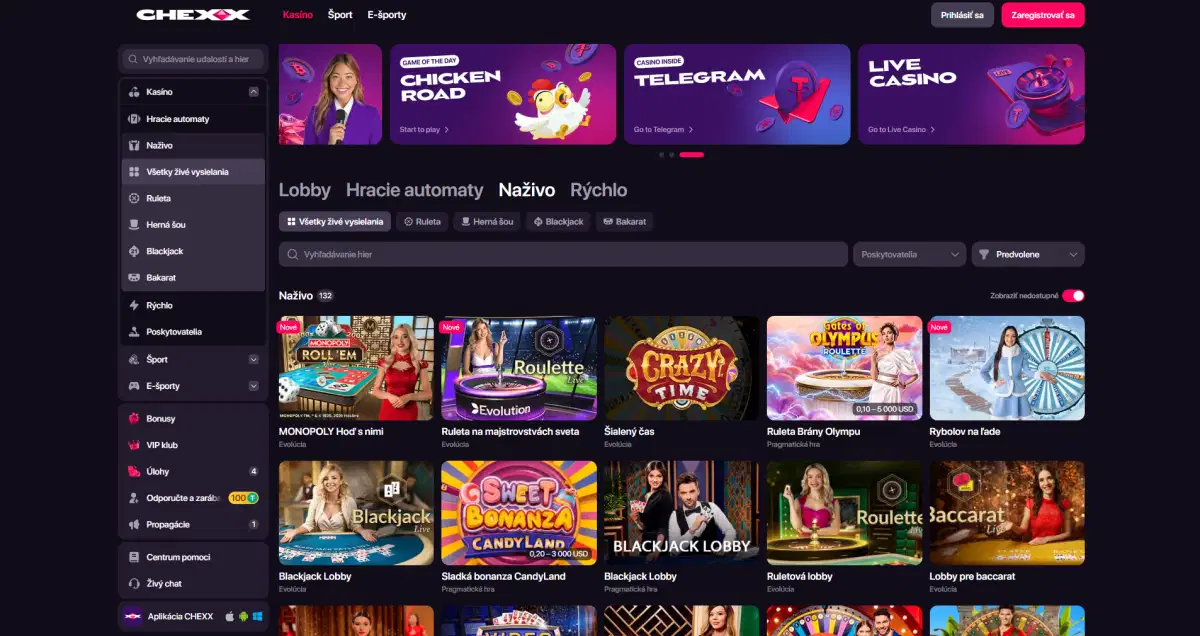Viewport: 1200px width, 636px height.
Task: Click the Vyhľadávanie hier search field
Action: (563, 254)
